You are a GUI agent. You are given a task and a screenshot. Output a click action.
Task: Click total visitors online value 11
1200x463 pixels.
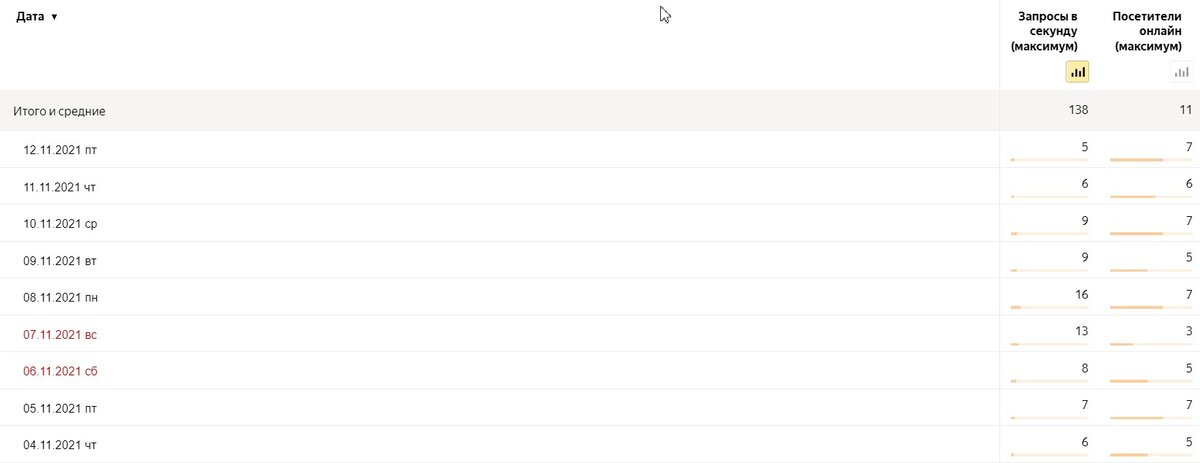click(1186, 110)
